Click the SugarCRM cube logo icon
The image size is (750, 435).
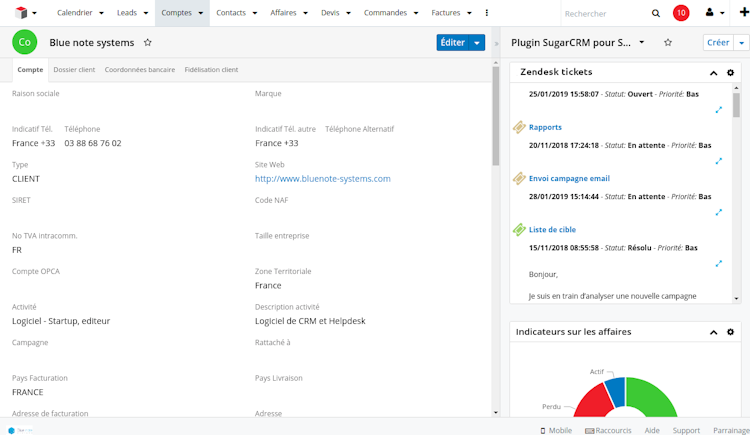tap(21, 13)
